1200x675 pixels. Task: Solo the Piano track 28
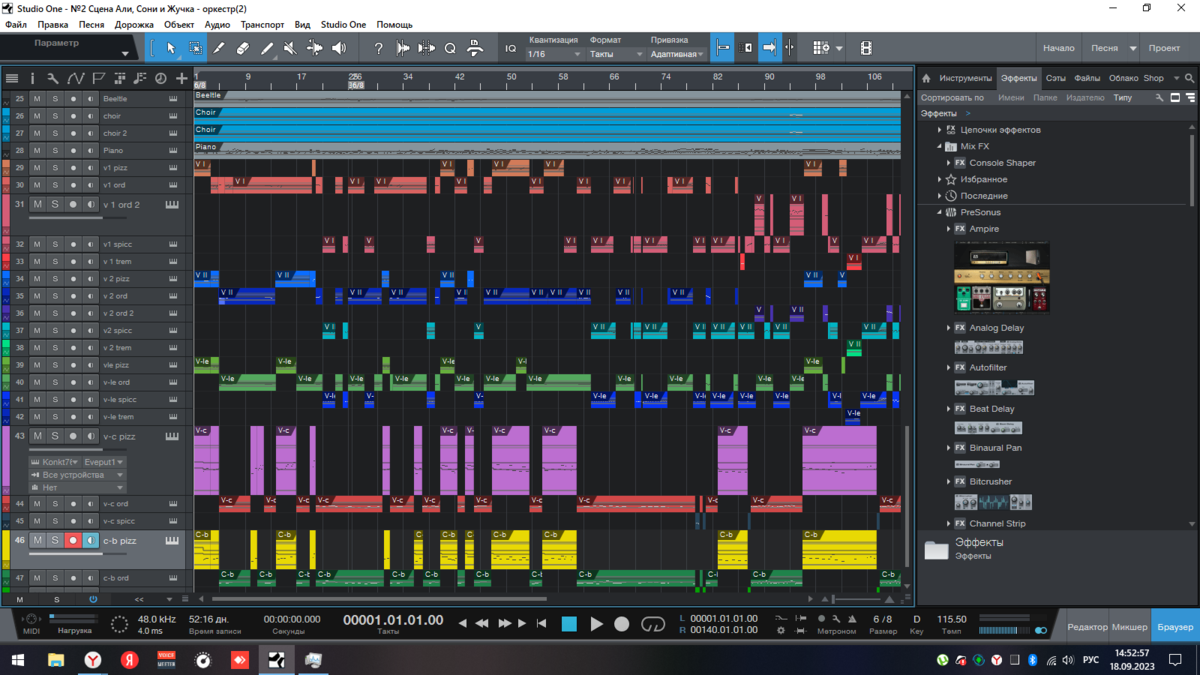tap(55, 151)
